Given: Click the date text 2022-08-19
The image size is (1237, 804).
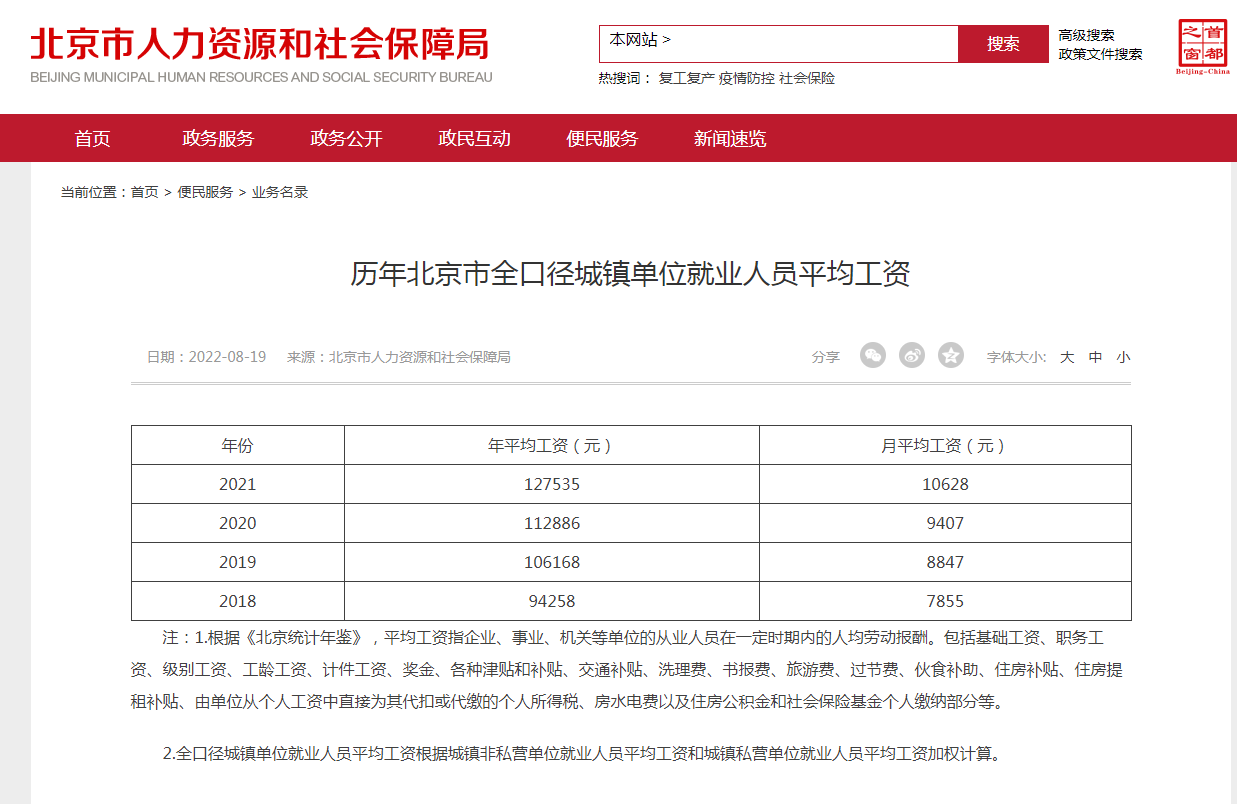Looking at the screenshot, I should point(227,357).
